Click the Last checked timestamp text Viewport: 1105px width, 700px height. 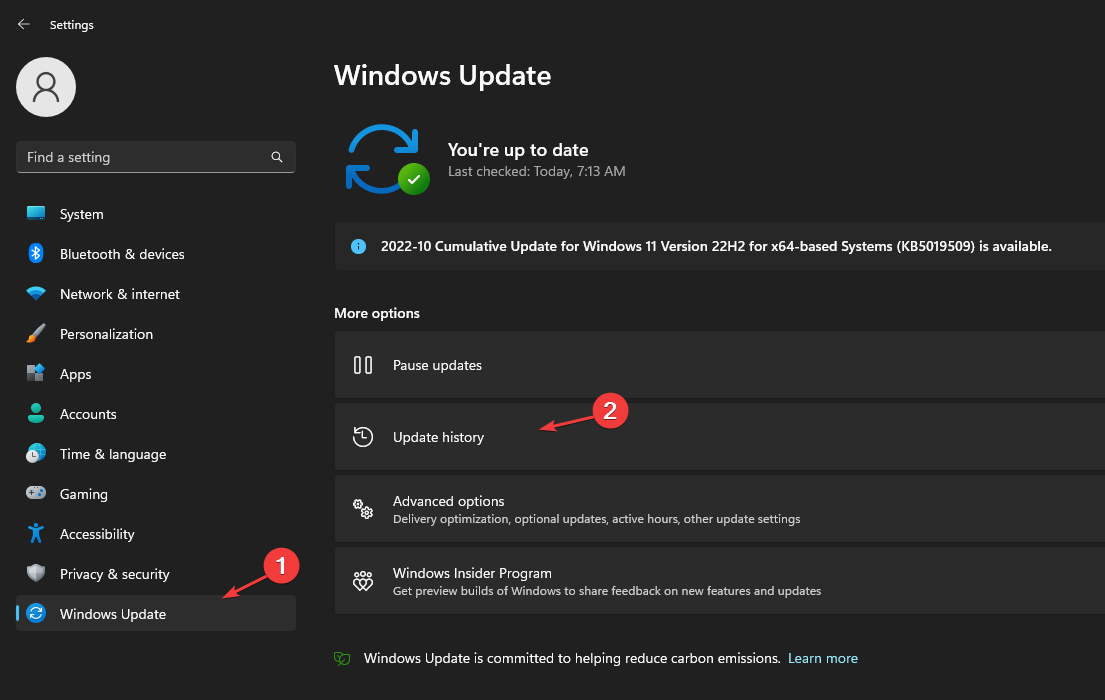[x=536, y=171]
